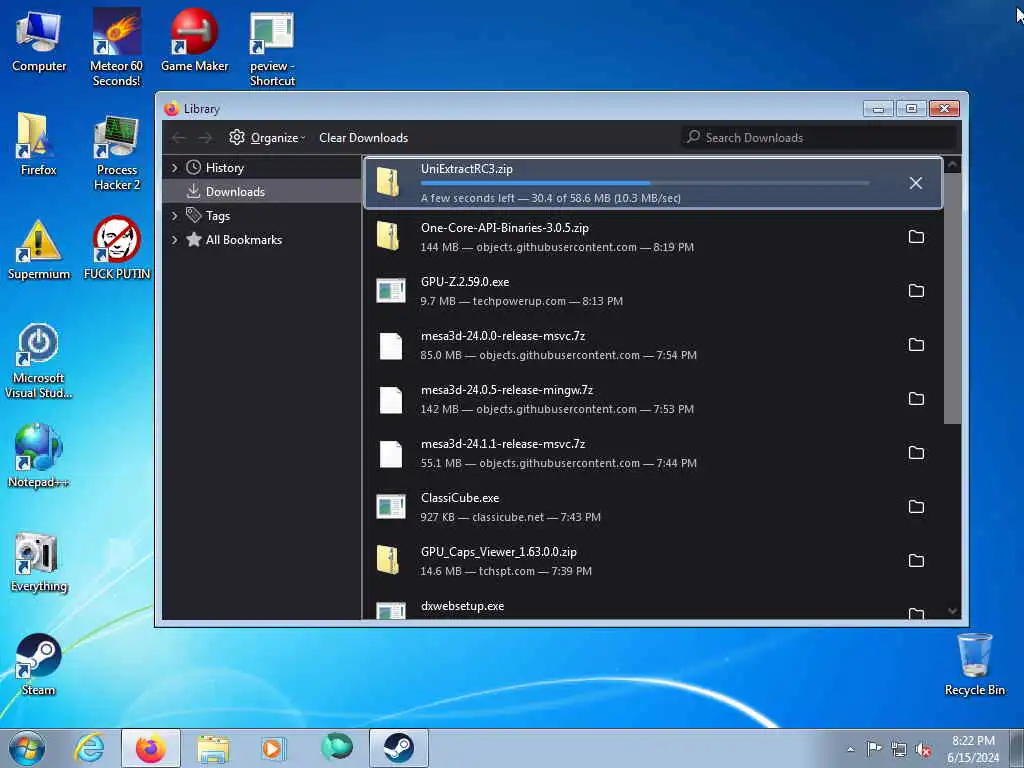Cancel the UniExtractRC3.zip download
Screen dimensions: 1024x768
916,184
